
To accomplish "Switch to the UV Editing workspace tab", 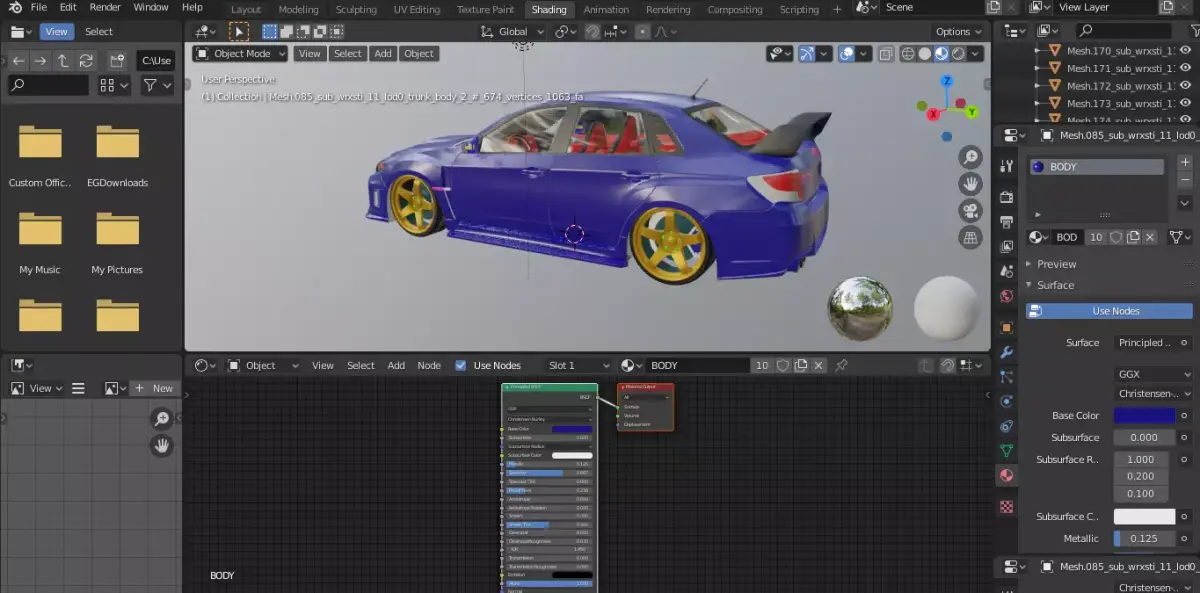I will coord(417,9).
